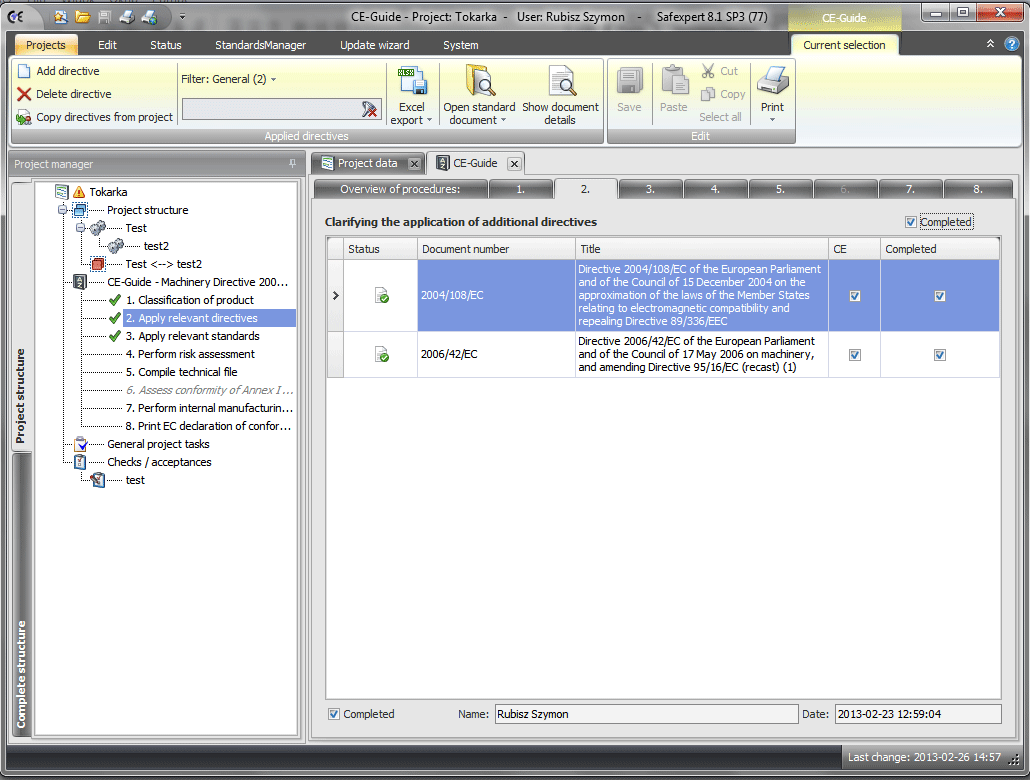Open standard document icon in ribbon
This screenshot has width=1030, height=780.
pos(479,82)
